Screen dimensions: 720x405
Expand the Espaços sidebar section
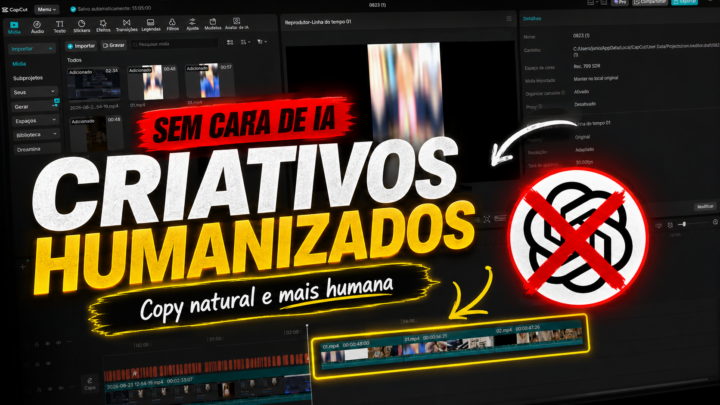tap(35, 120)
